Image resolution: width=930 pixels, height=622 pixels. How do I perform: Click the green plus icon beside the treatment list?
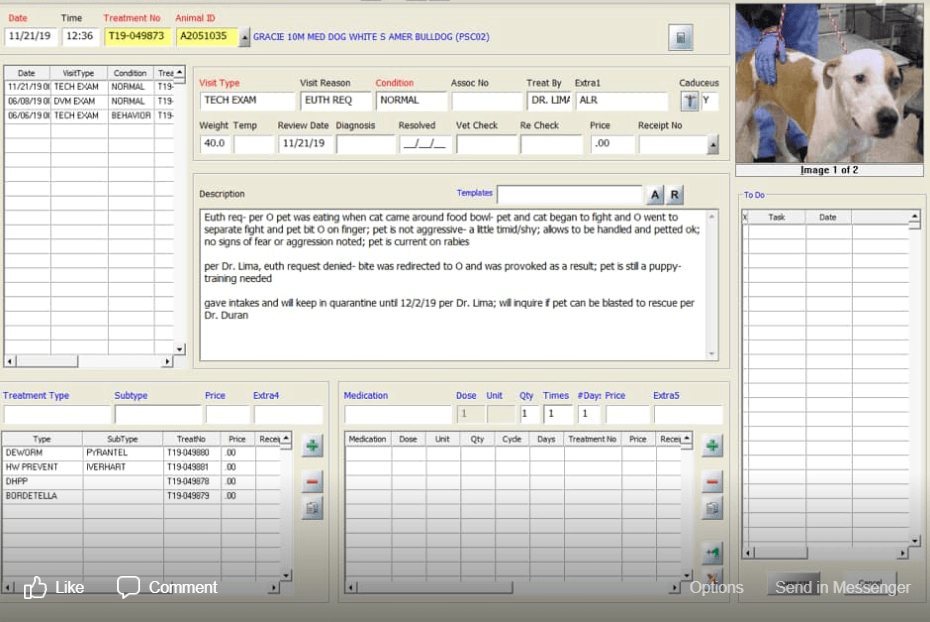coord(312,446)
